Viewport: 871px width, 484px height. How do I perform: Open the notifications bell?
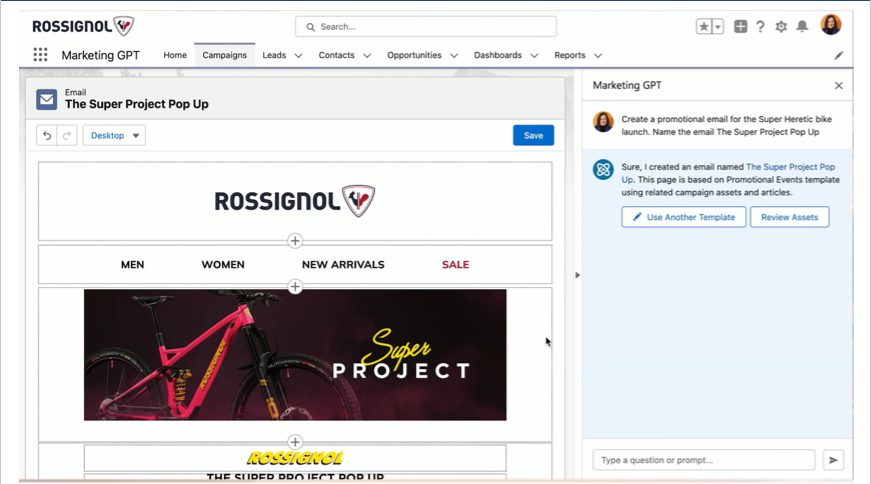point(802,26)
